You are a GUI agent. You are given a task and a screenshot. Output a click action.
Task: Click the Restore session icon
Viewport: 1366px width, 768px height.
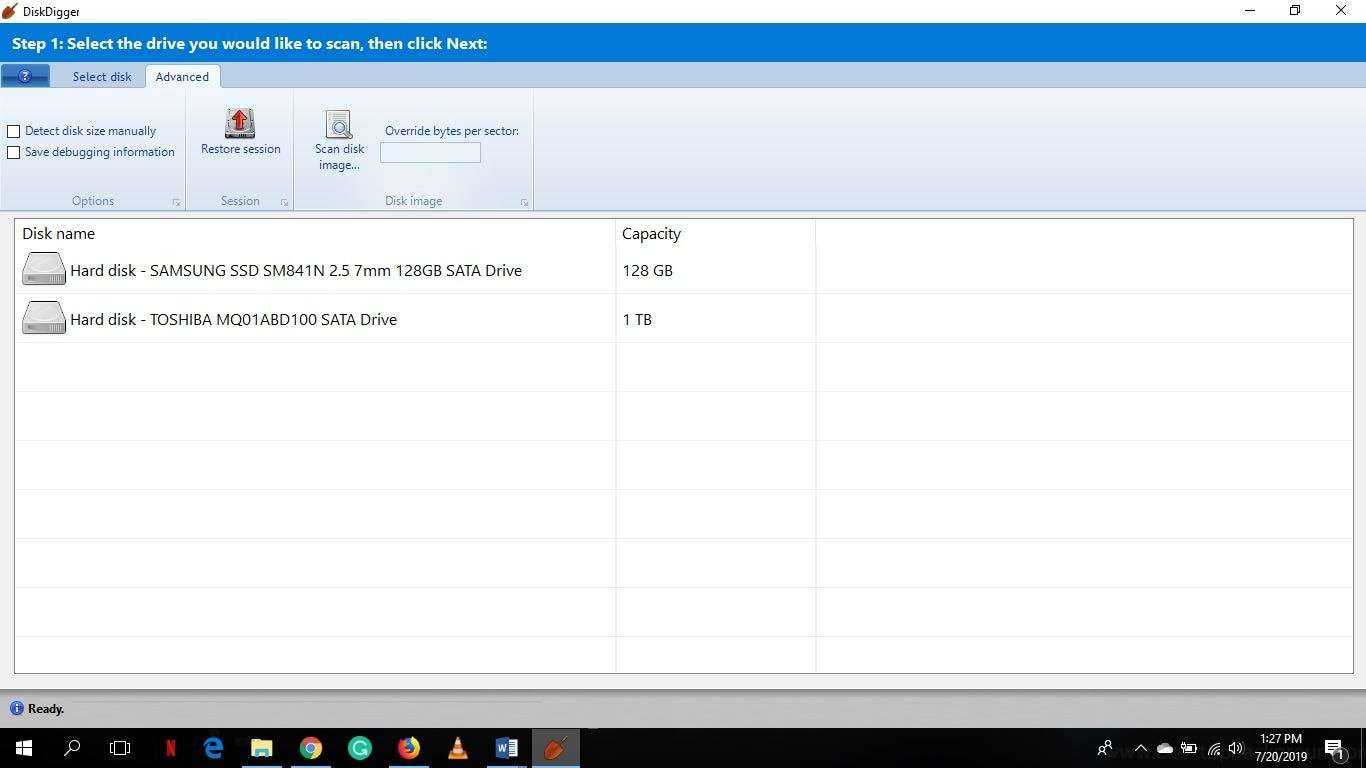click(x=240, y=123)
